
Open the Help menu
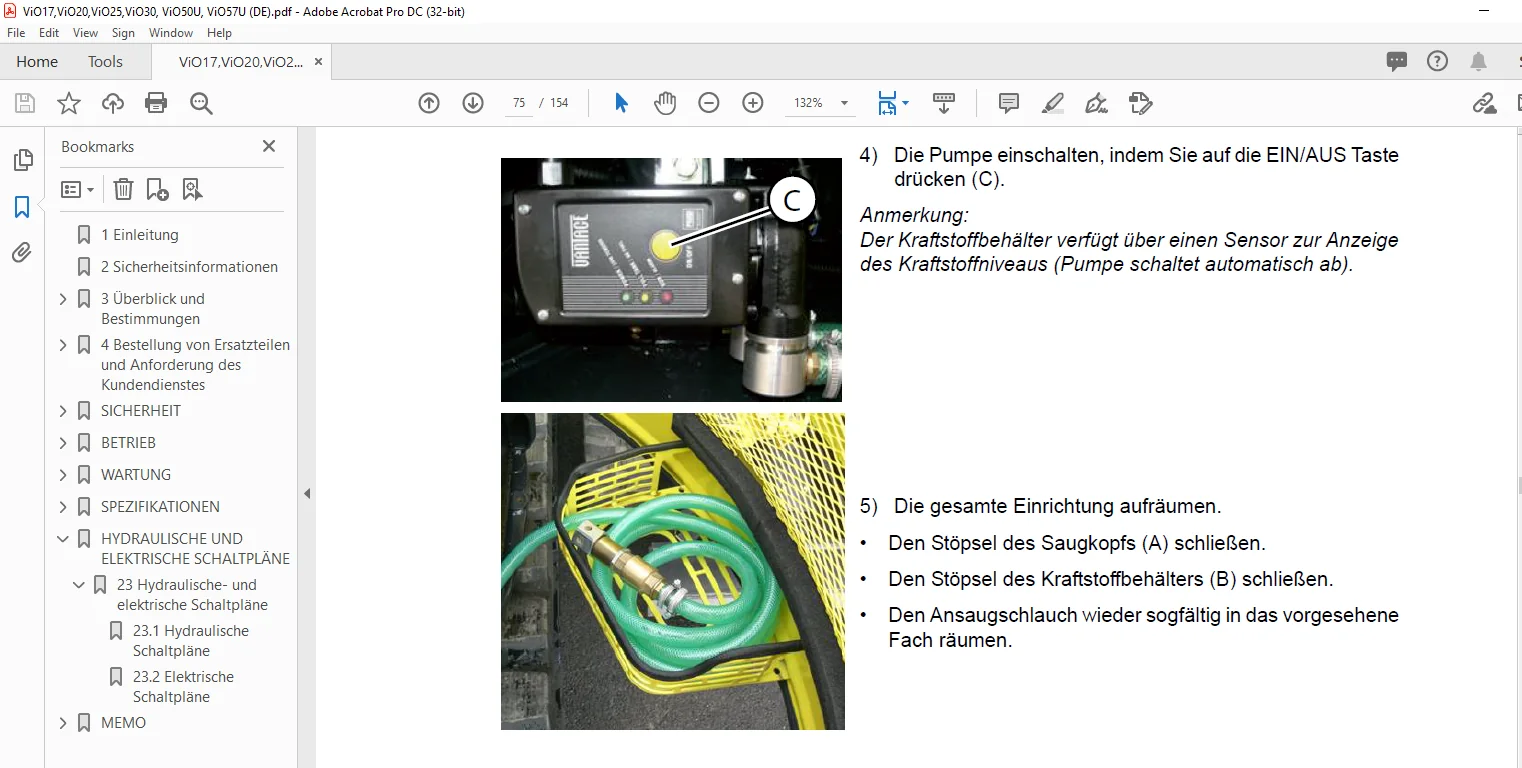(219, 33)
